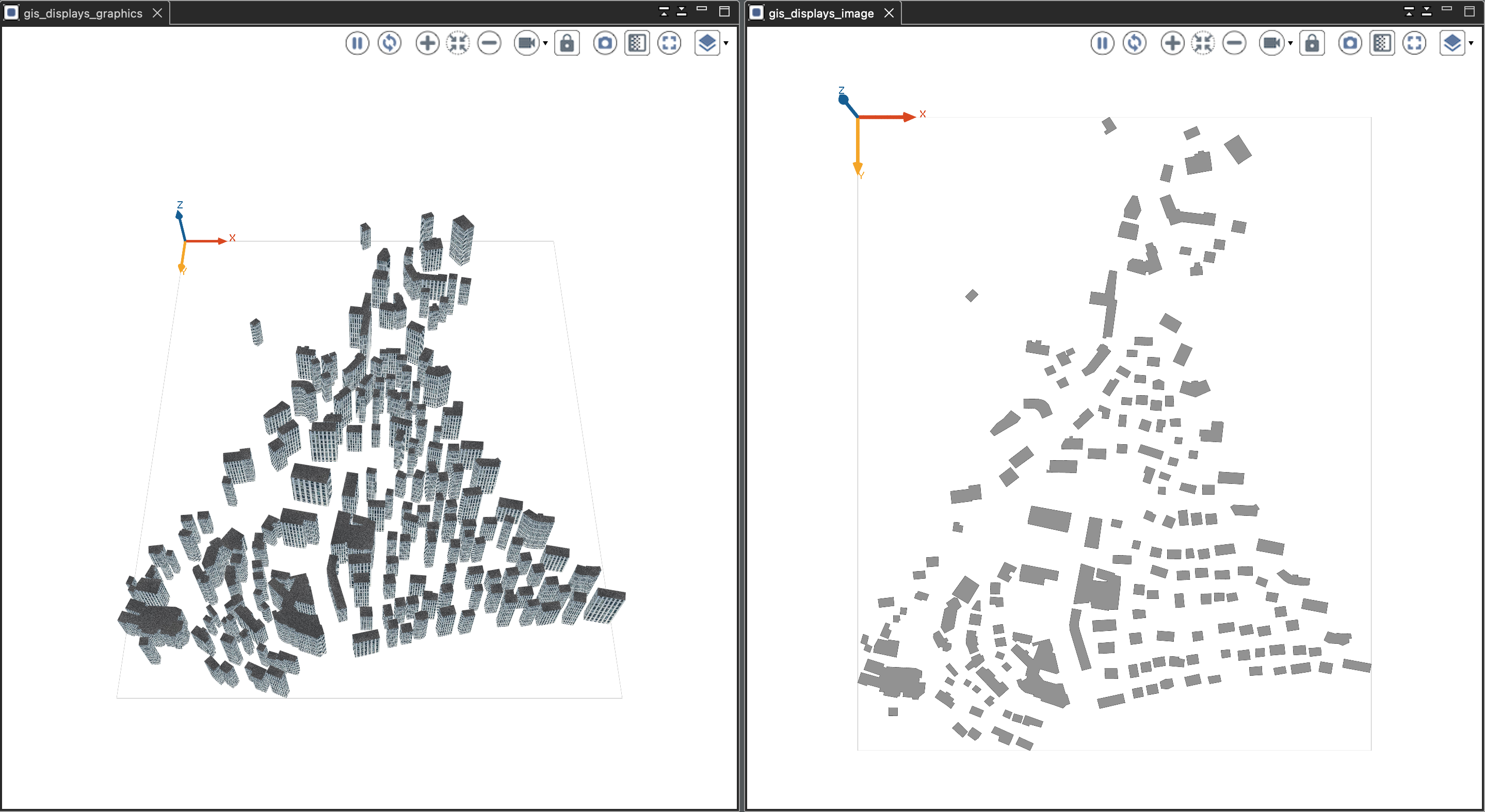This screenshot has height=812, width=1485.
Task: Zoom in on gis_displays_graphics view
Action: click(x=427, y=43)
